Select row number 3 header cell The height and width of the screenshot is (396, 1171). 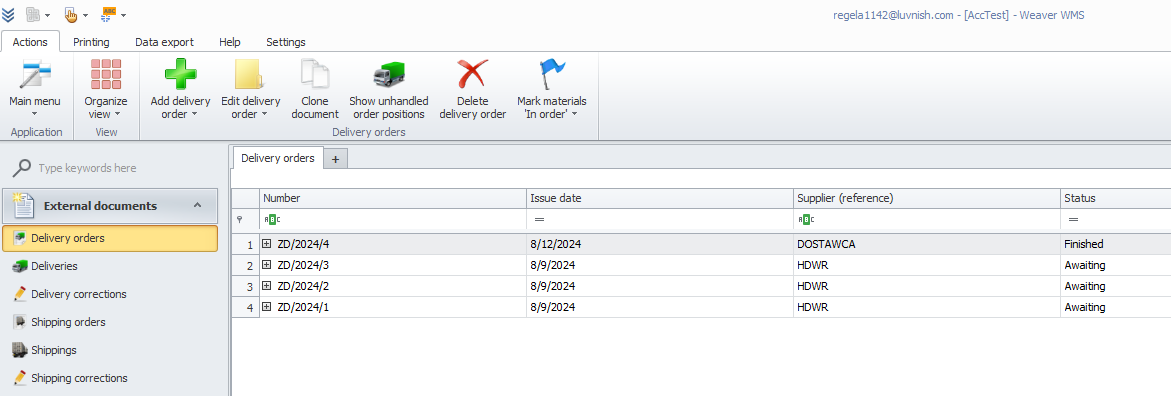pyautogui.click(x=246, y=285)
